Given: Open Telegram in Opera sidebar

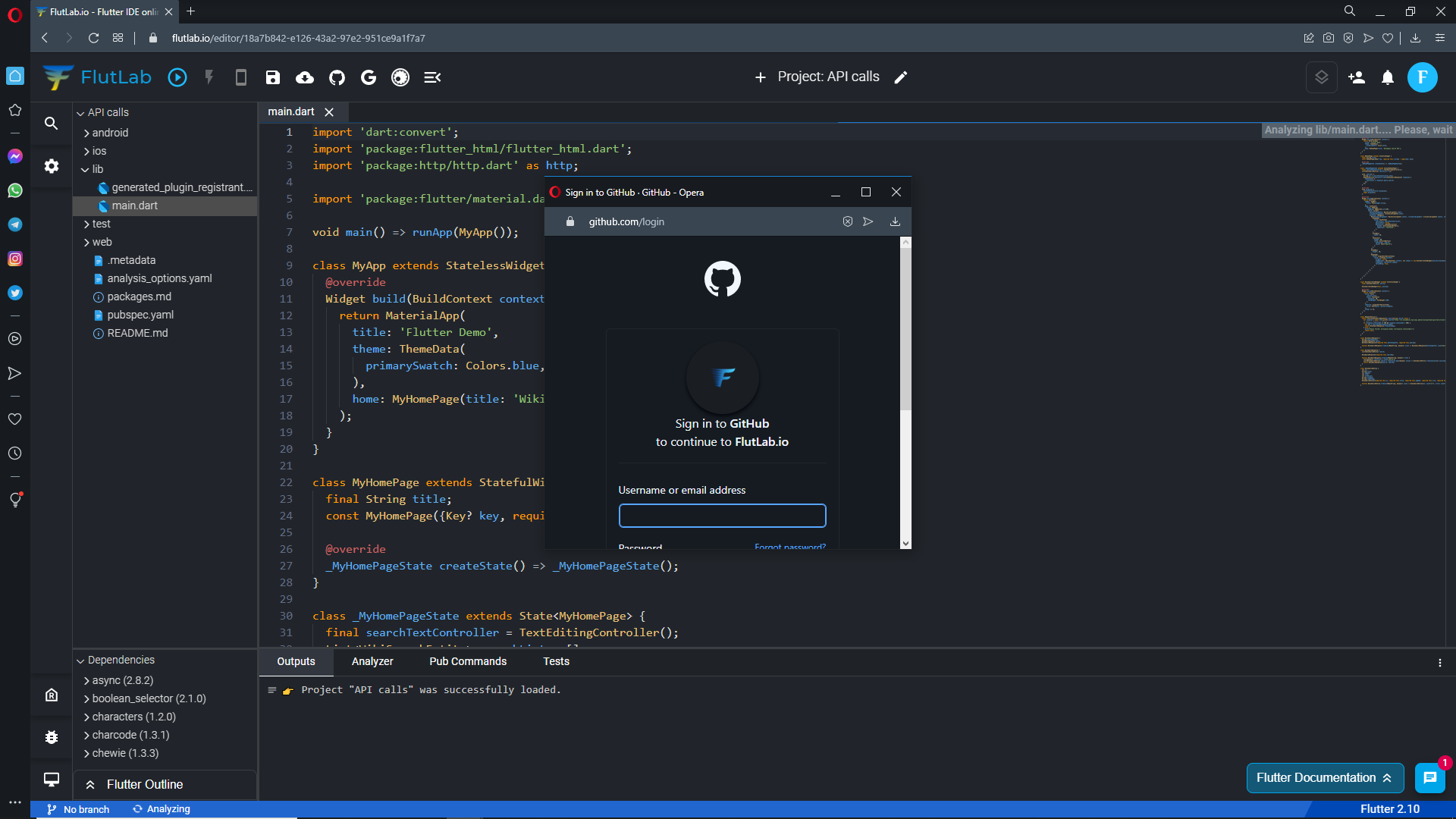Looking at the screenshot, I should pos(15,224).
